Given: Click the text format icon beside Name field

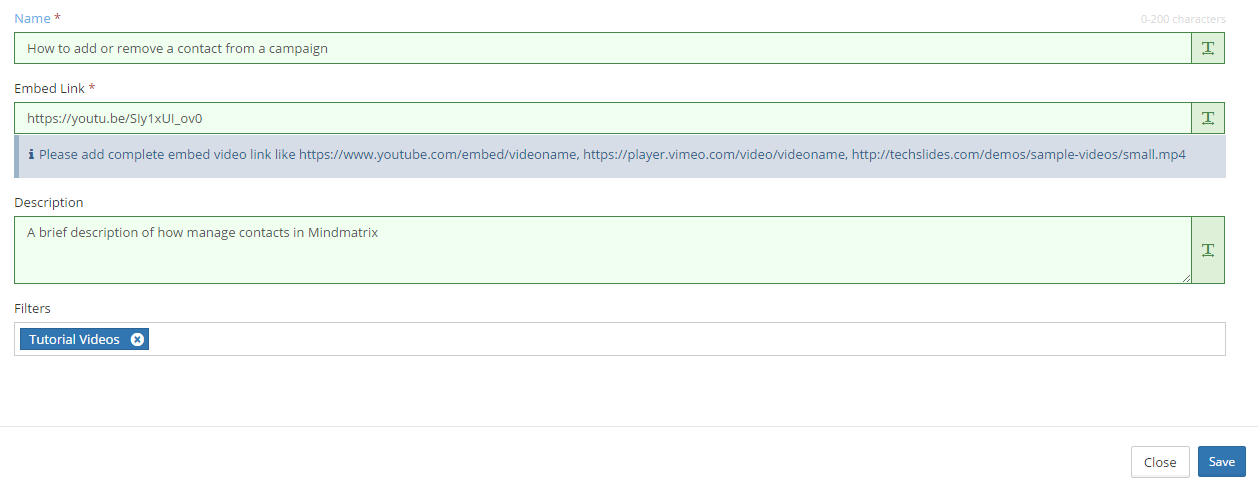Looking at the screenshot, I should pos(1208,48).
